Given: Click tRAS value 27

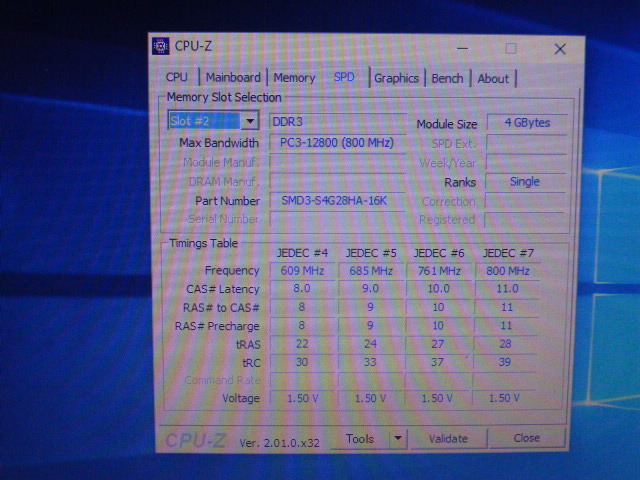Looking at the screenshot, I should coord(438,344).
